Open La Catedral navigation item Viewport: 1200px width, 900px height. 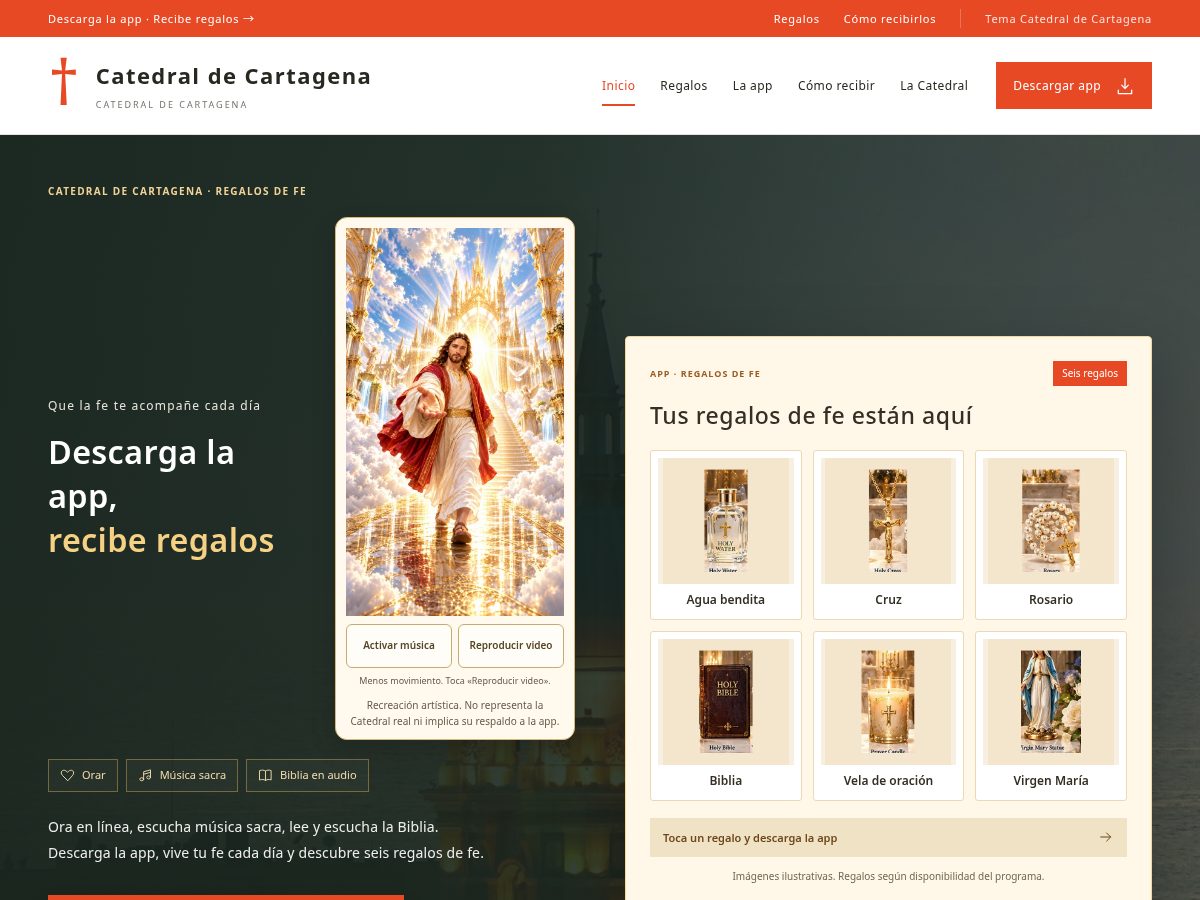coord(934,86)
